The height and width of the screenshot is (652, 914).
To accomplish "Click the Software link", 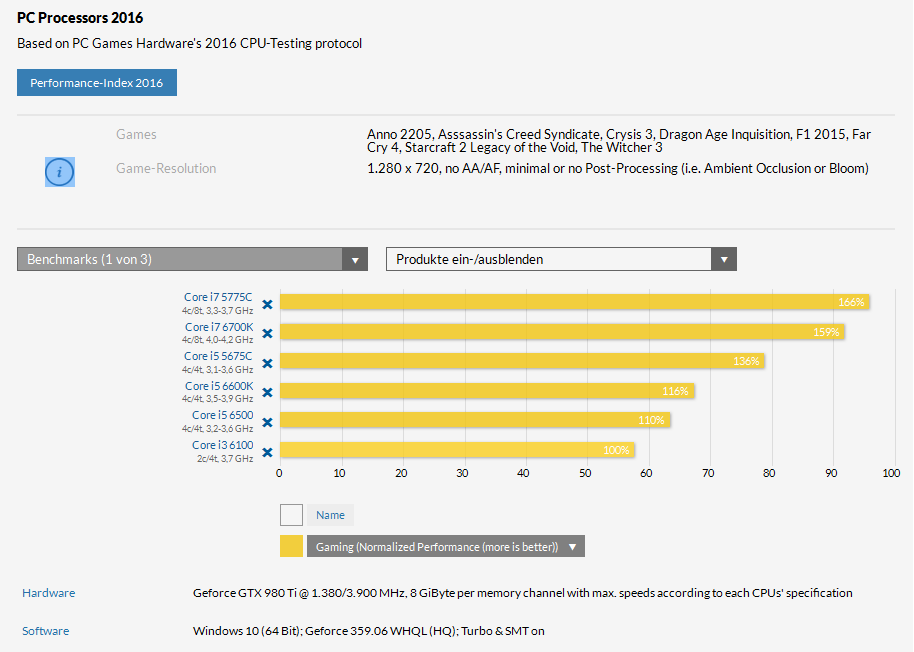I will (x=45, y=630).
